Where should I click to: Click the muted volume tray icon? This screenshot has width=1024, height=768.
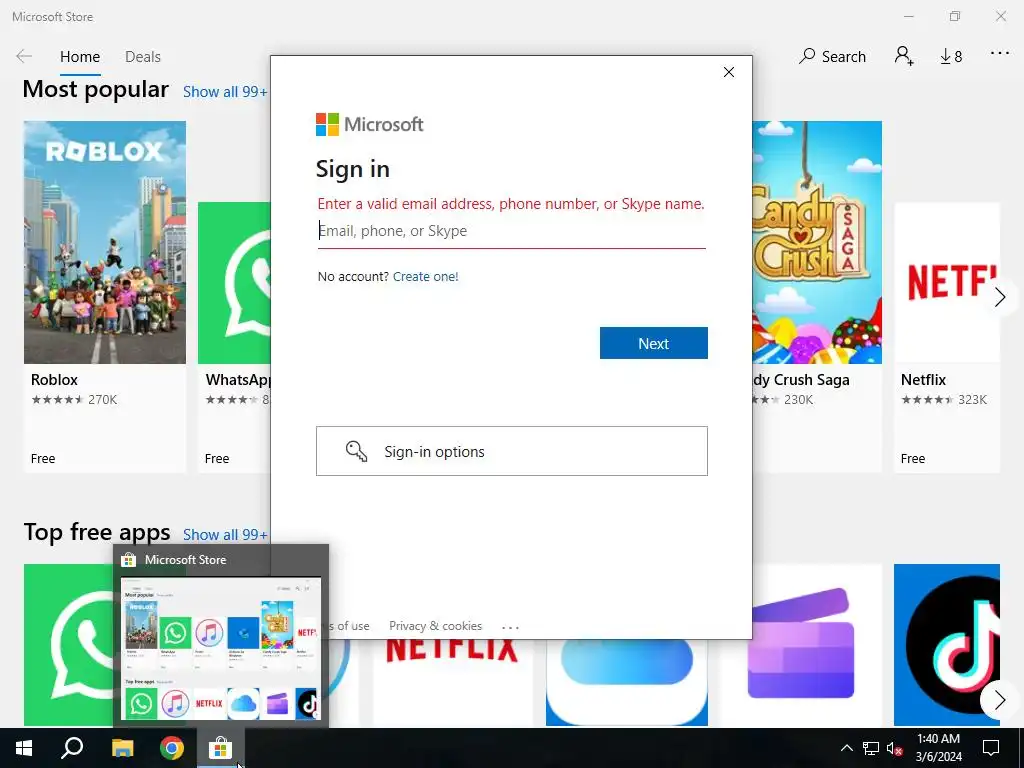coord(895,748)
